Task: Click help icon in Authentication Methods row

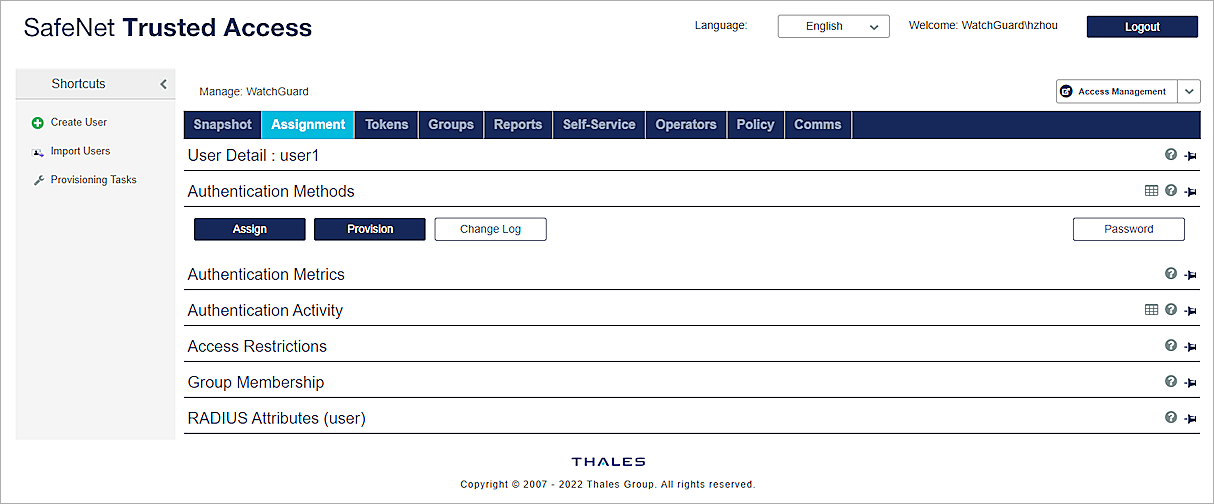Action: click(x=1171, y=190)
